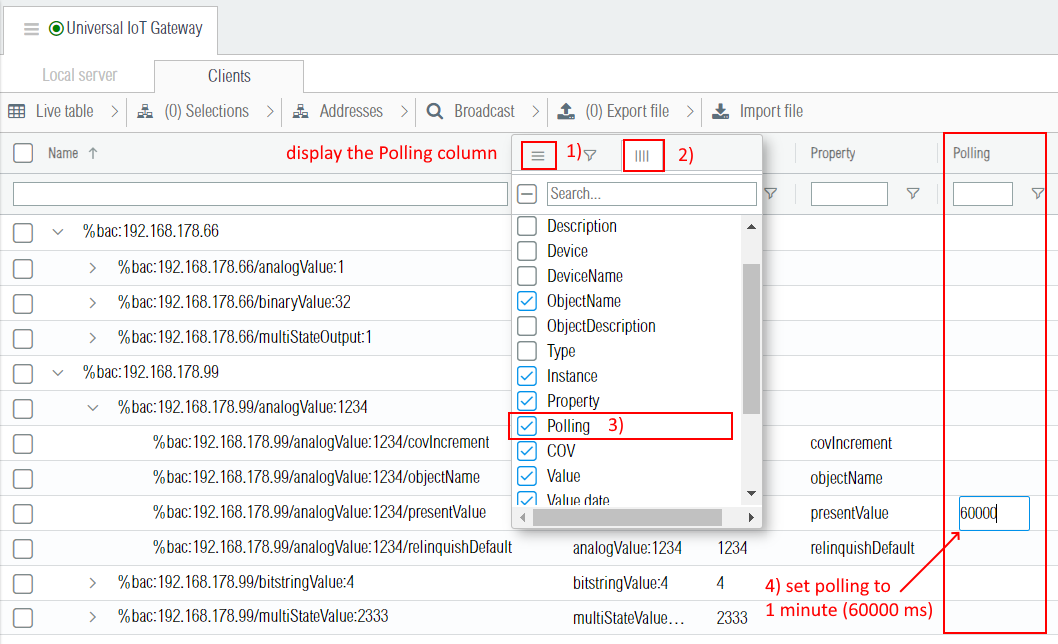1058x644 pixels.
Task: Expand the binaryValue:32 tree node
Action: (x=92, y=302)
